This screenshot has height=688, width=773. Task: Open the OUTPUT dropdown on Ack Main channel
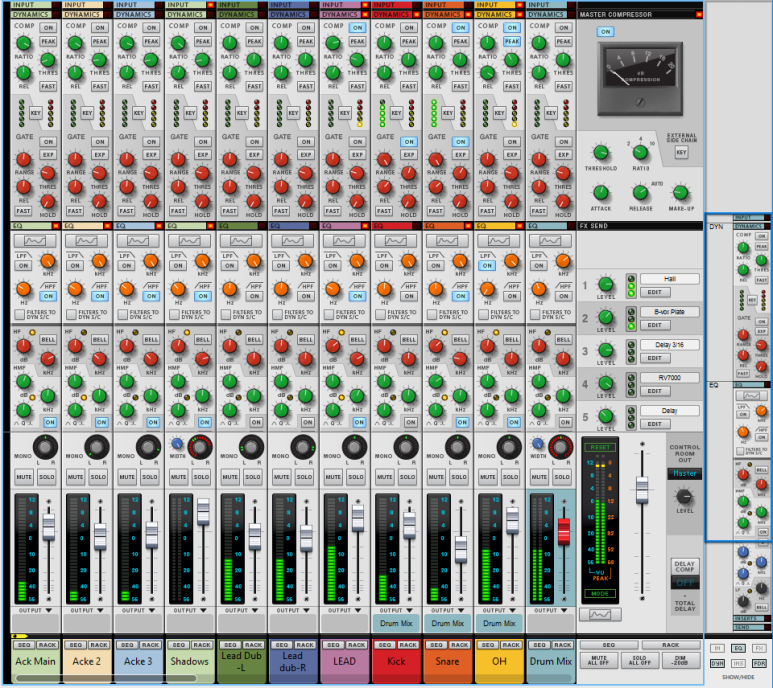36,609
